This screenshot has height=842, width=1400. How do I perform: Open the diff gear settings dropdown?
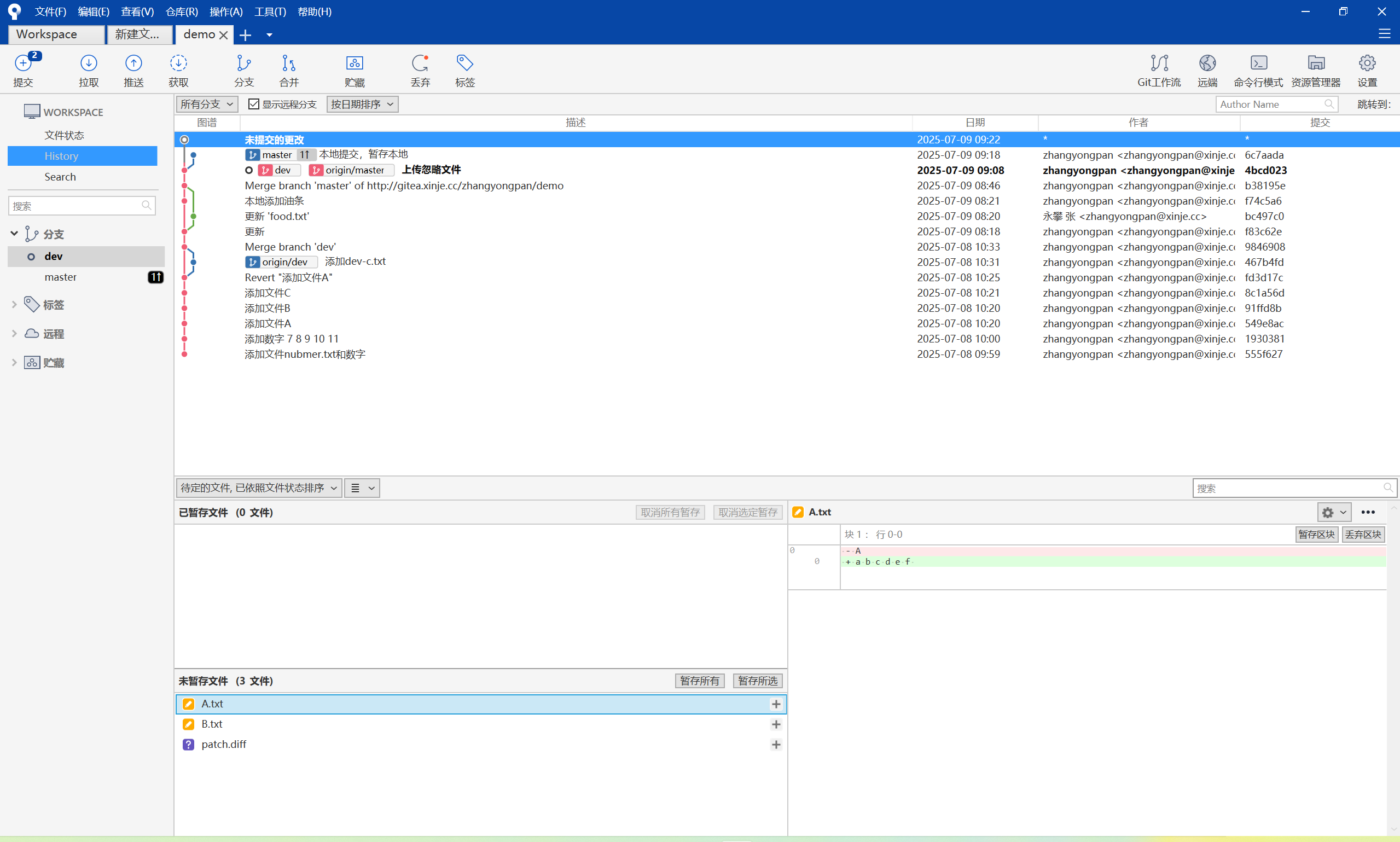coord(1334,512)
